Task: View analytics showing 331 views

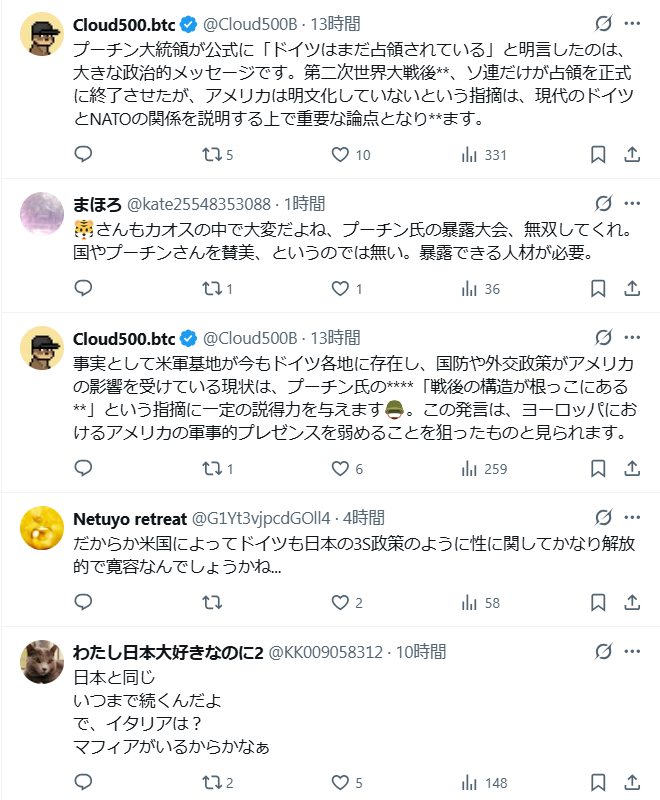Action: 468,154
